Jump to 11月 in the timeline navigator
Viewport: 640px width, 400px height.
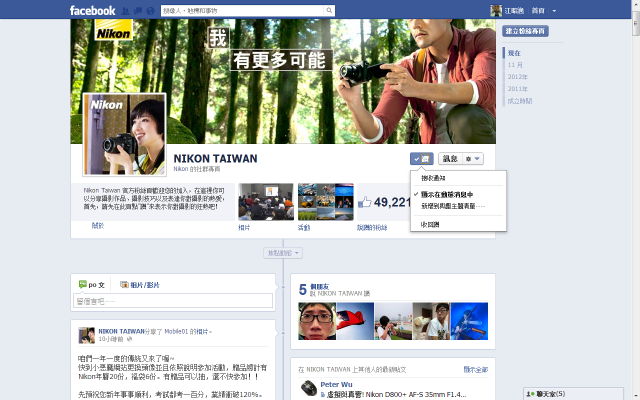click(515, 65)
